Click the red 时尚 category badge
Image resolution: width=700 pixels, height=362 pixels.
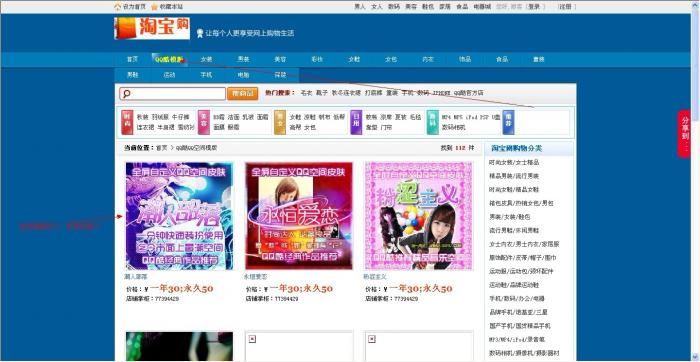127,122
